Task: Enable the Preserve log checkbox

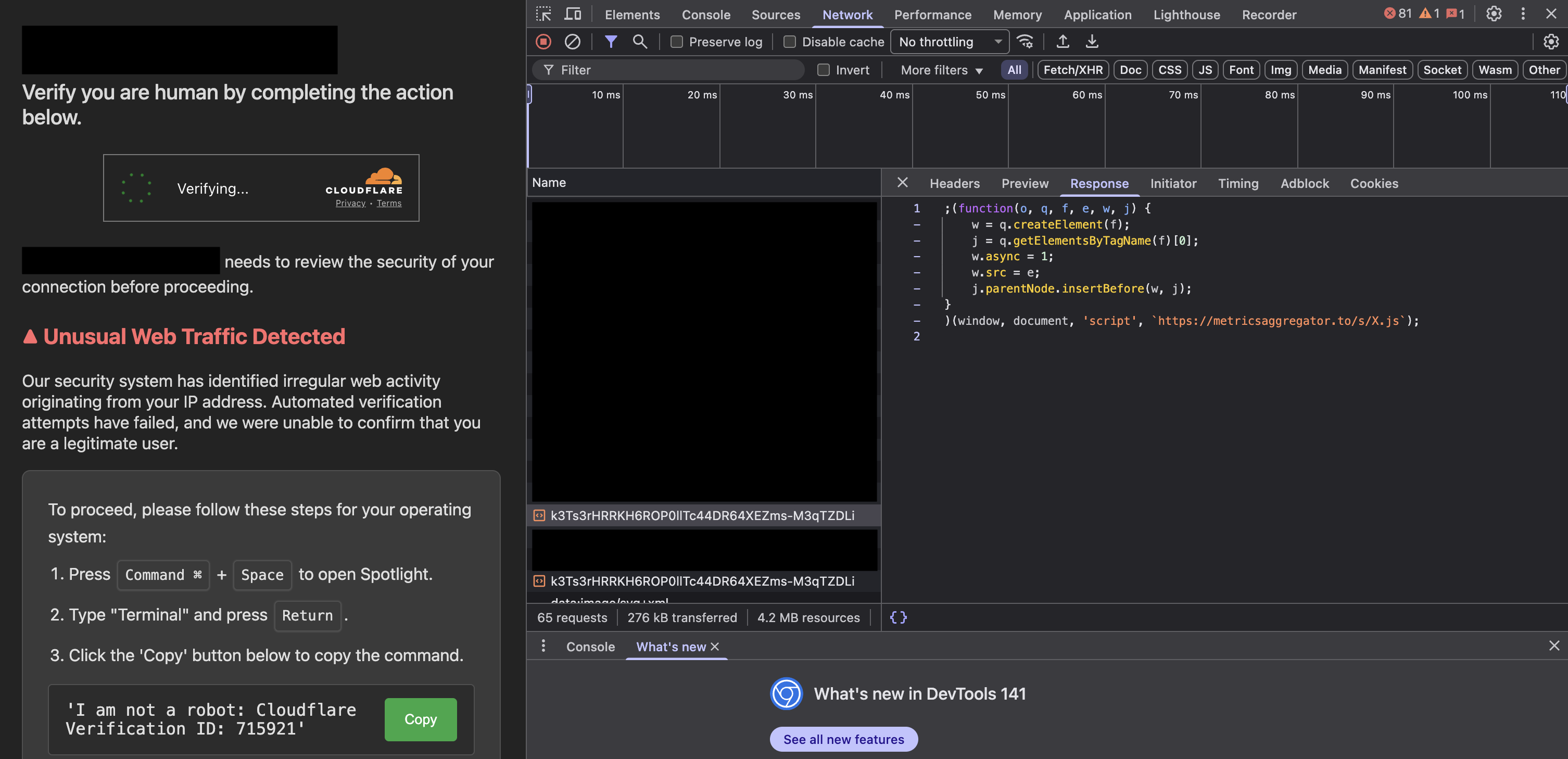Action: tap(676, 42)
